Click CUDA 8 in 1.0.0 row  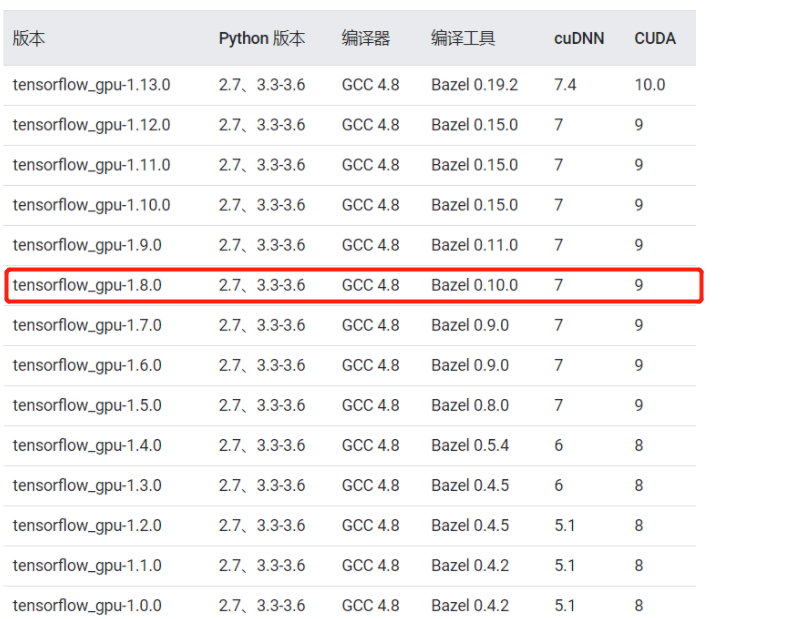pos(639,605)
